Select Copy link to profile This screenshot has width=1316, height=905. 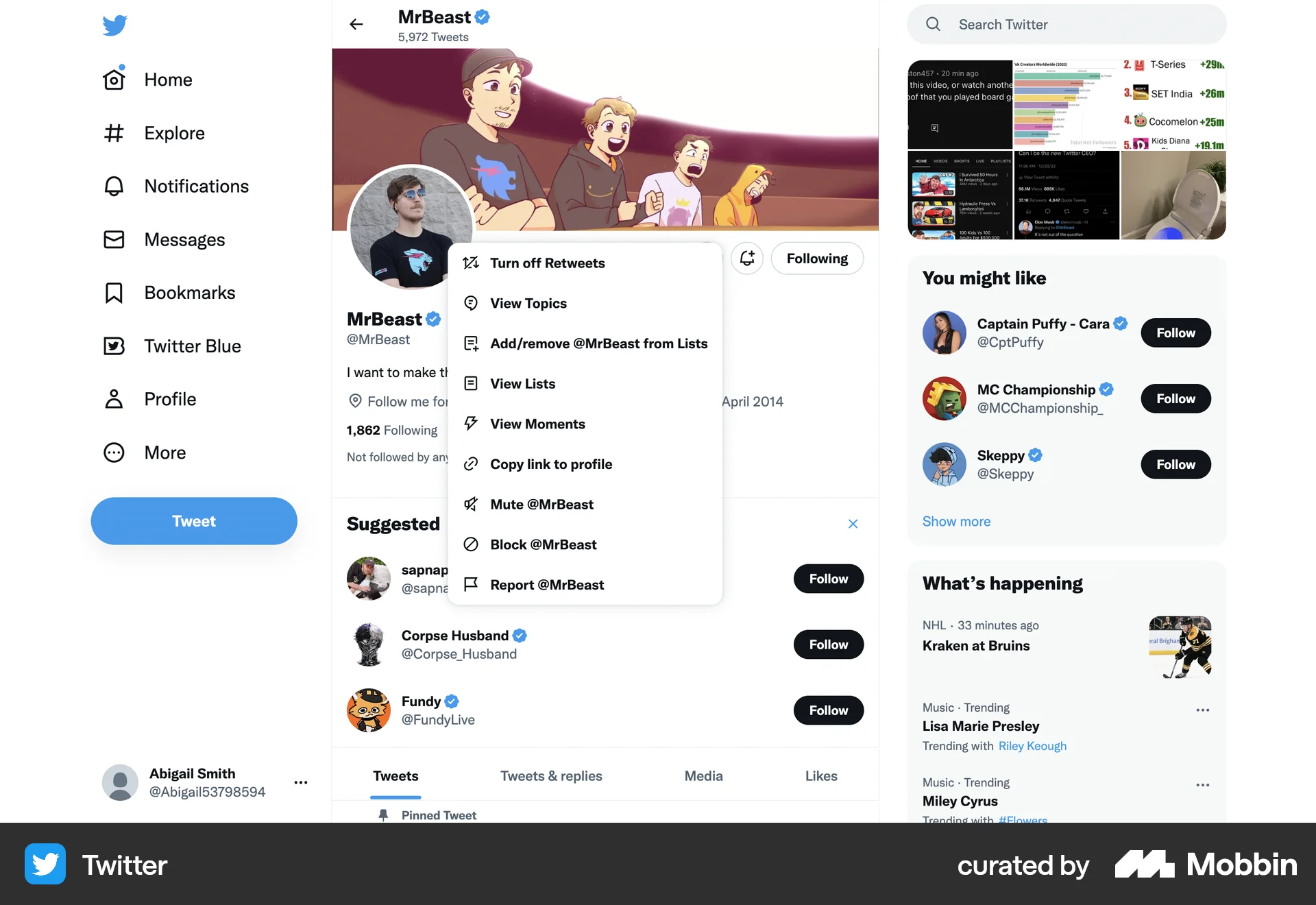585,464
